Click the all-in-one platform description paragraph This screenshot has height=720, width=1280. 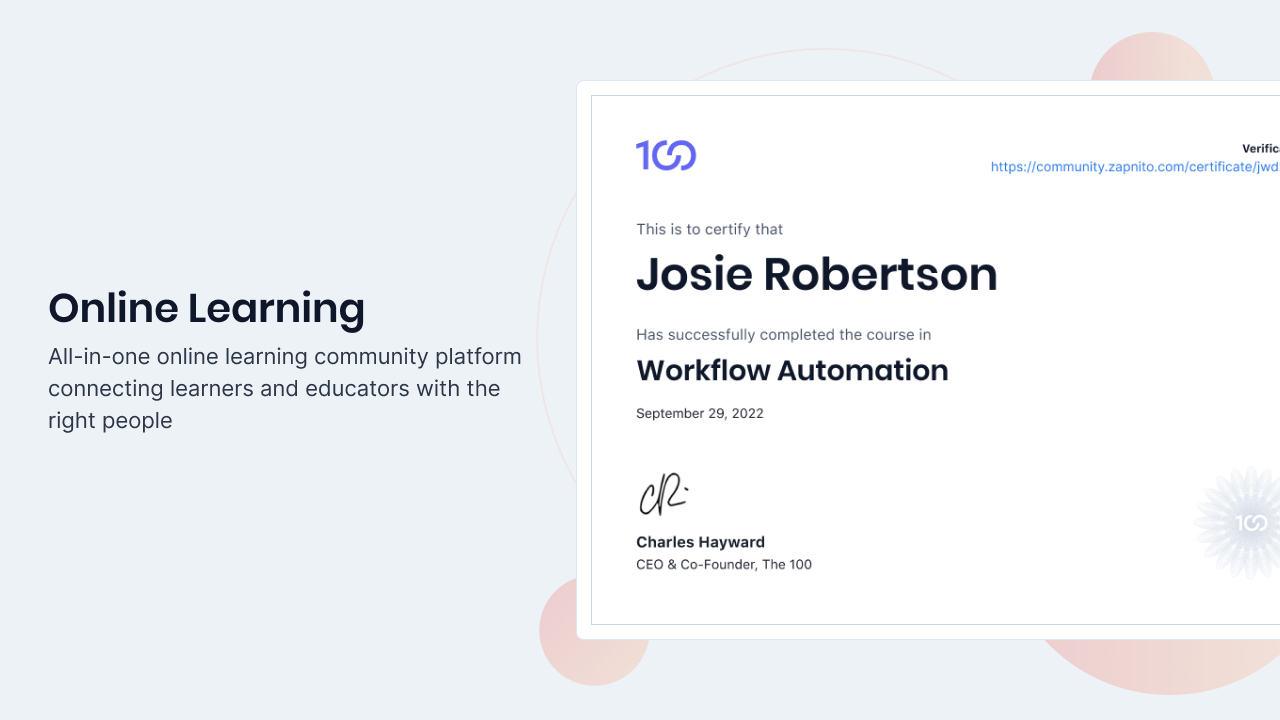click(285, 388)
